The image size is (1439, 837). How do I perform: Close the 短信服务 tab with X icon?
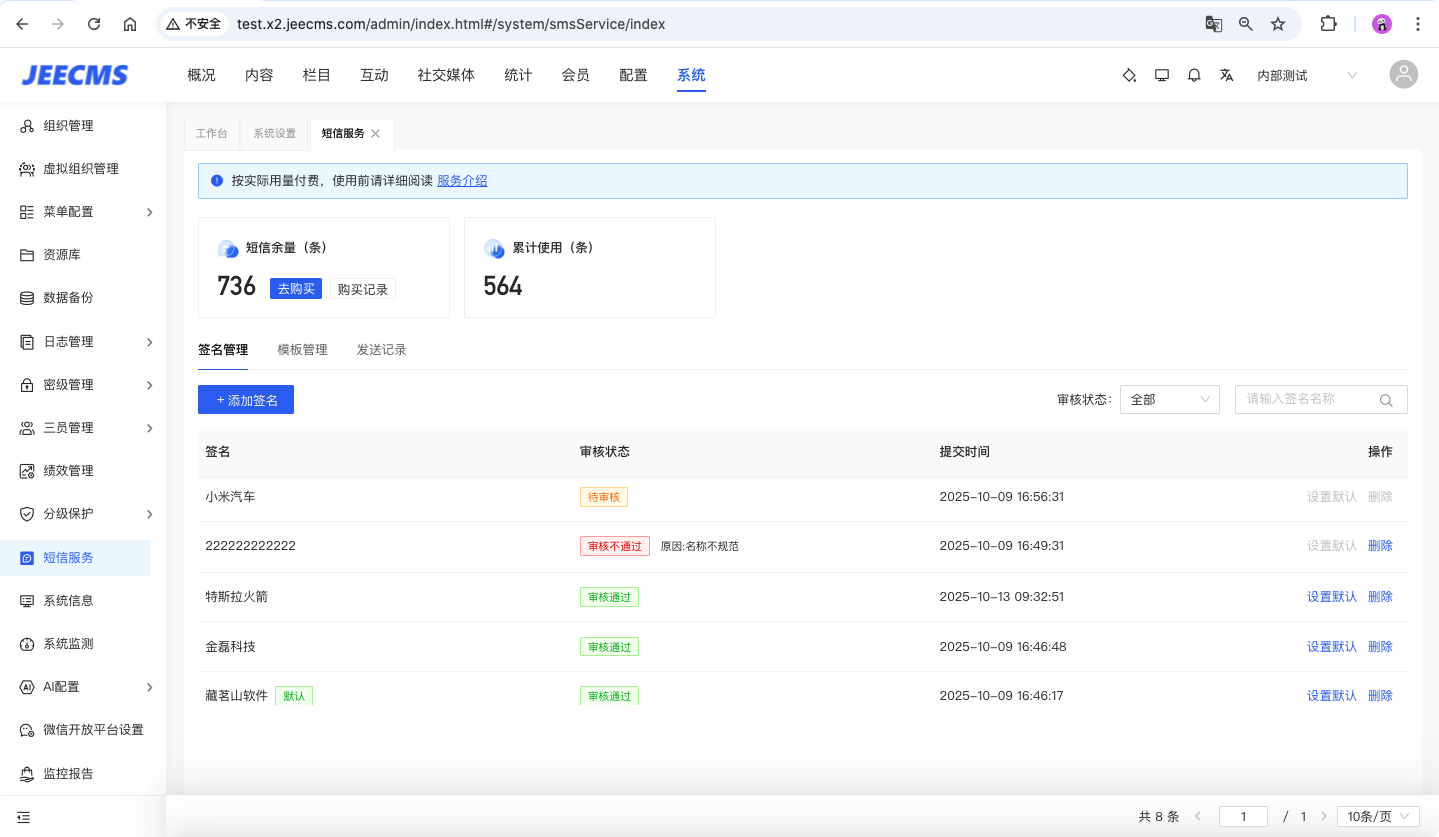(x=376, y=133)
